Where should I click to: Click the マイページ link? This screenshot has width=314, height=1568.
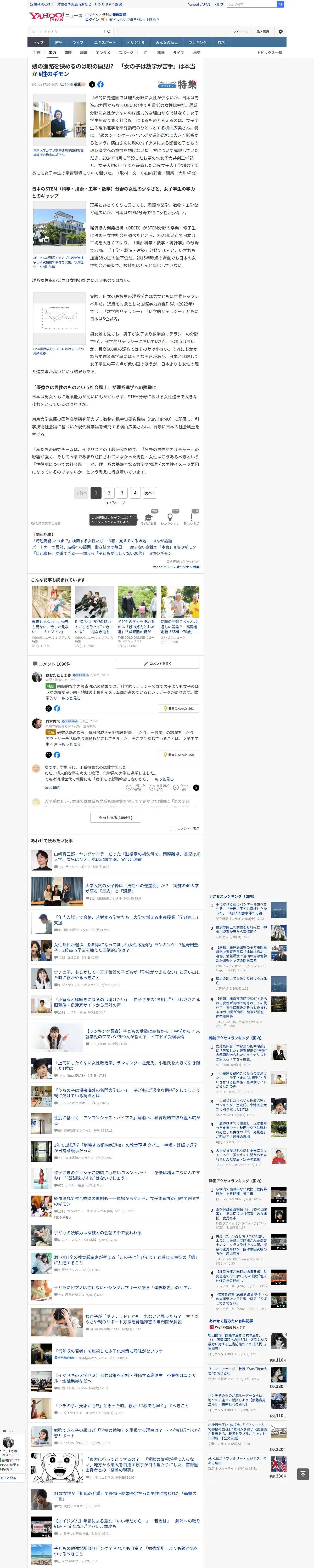(240, 32)
